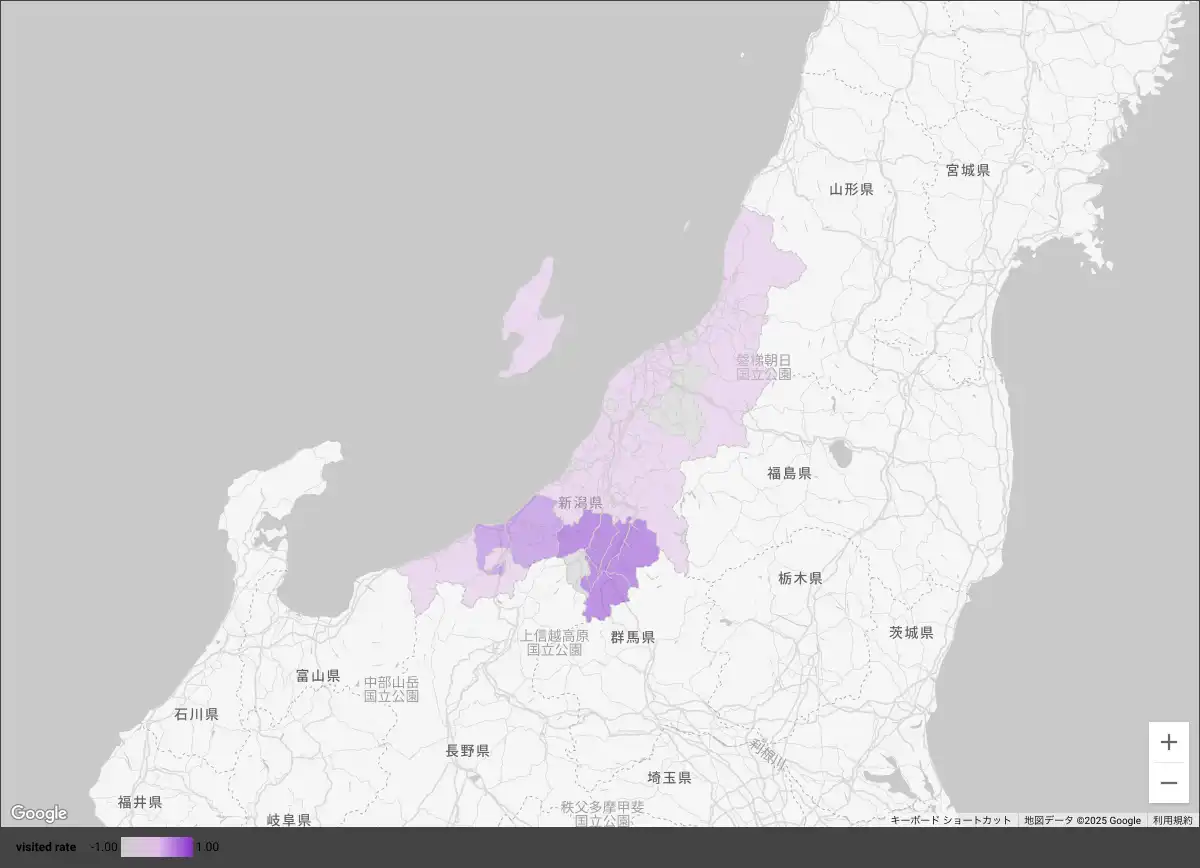Click the 茨城県 prefecture label

[x=911, y=632]
